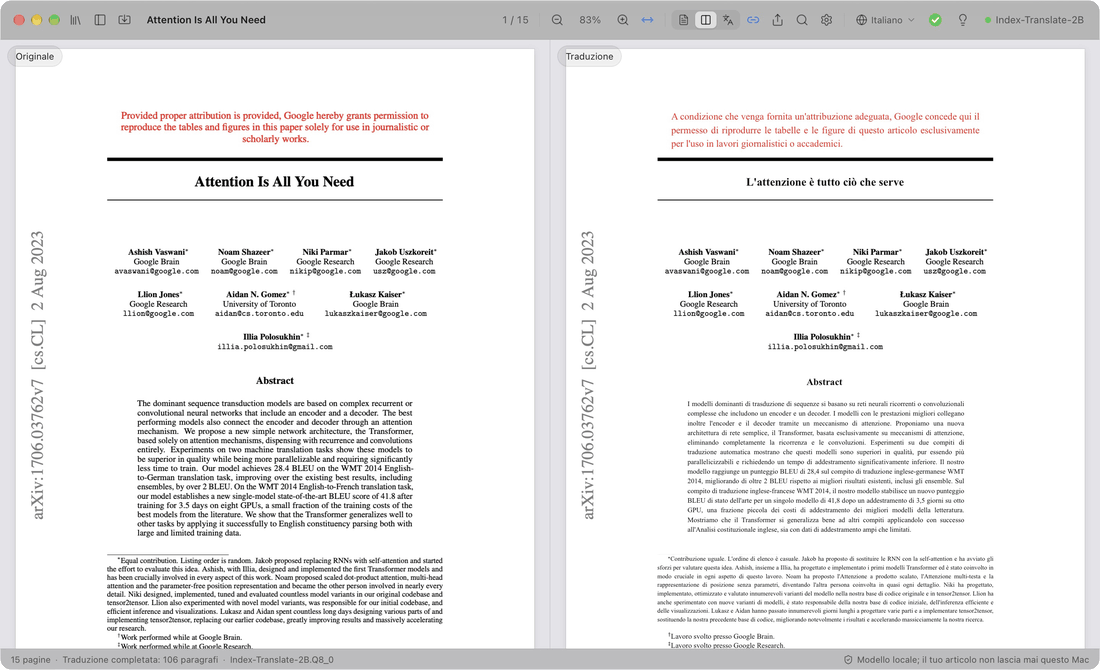Click the red Italian permission notice
The height and width of the screenshot is (670, 1100).
tap(825, 130)
